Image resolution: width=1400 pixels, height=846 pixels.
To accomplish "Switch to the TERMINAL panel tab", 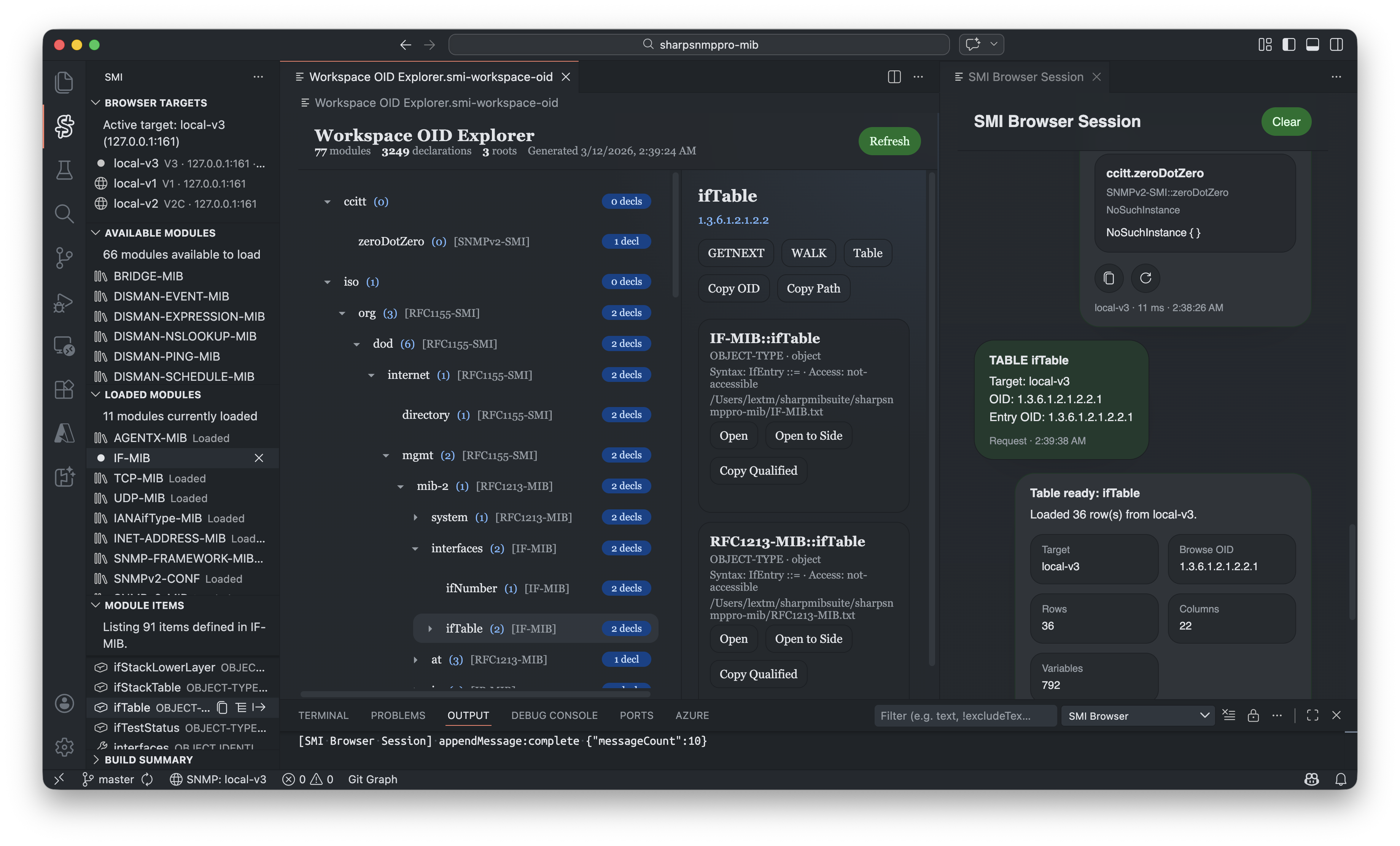I will 323,715.
